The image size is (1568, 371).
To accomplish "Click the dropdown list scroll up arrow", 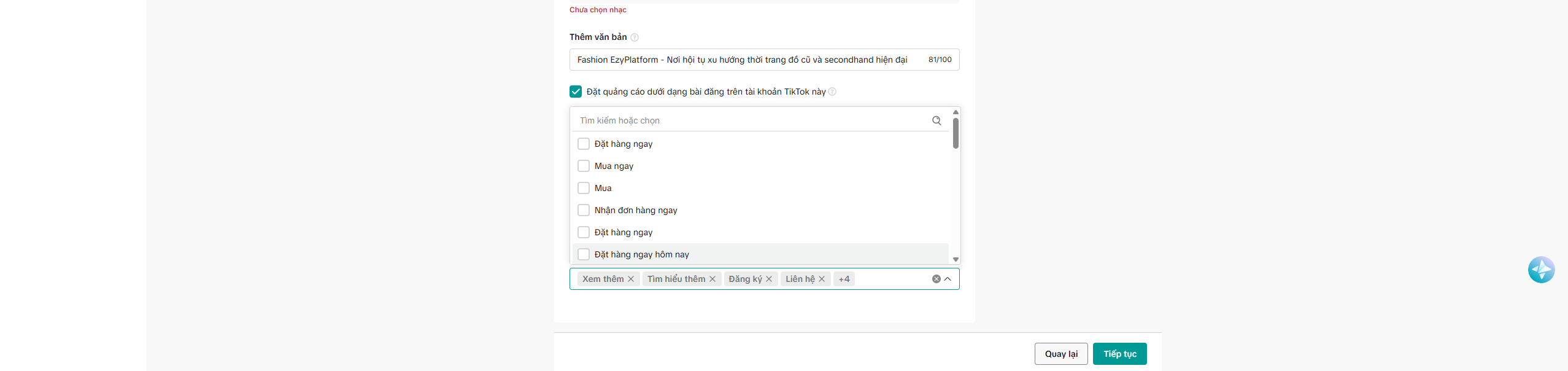I will coord(956,112).
